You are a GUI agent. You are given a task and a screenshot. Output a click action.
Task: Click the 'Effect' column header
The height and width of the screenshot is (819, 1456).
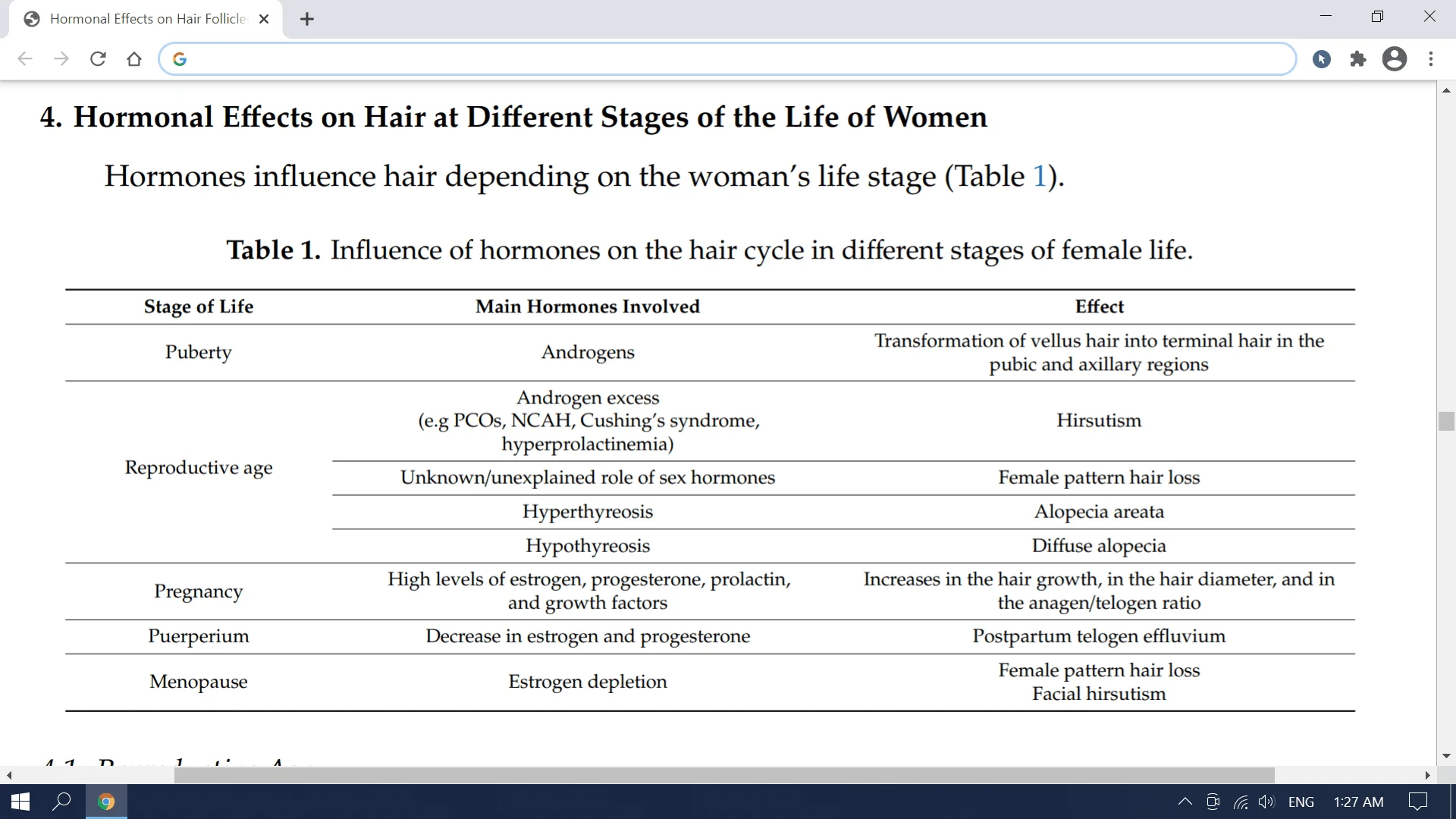[1100, 306]
